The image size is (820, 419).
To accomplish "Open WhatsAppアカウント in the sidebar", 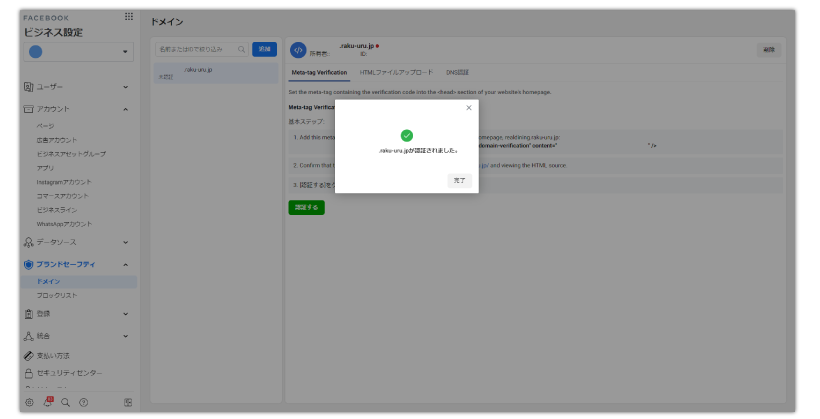I will coord(64,224).
